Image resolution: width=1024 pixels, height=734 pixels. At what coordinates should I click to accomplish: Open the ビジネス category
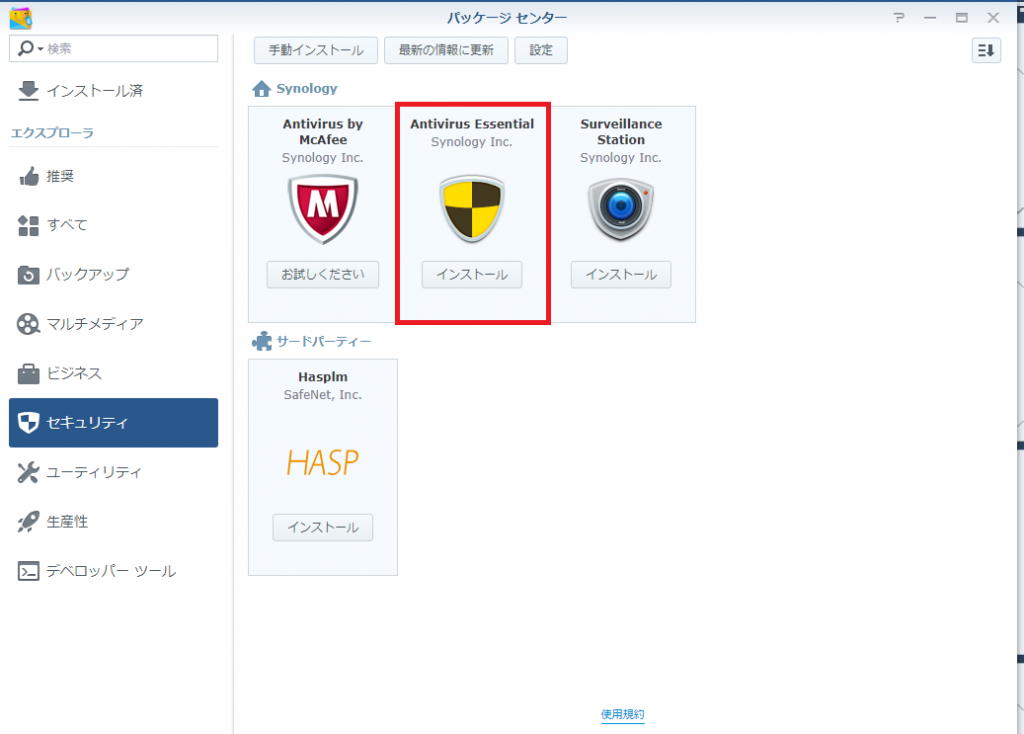pyautogui.click(x=114, y=374)
